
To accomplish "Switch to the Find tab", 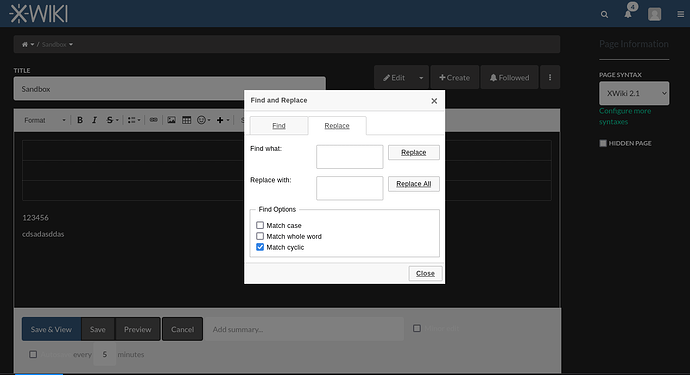I will [279, 126].
